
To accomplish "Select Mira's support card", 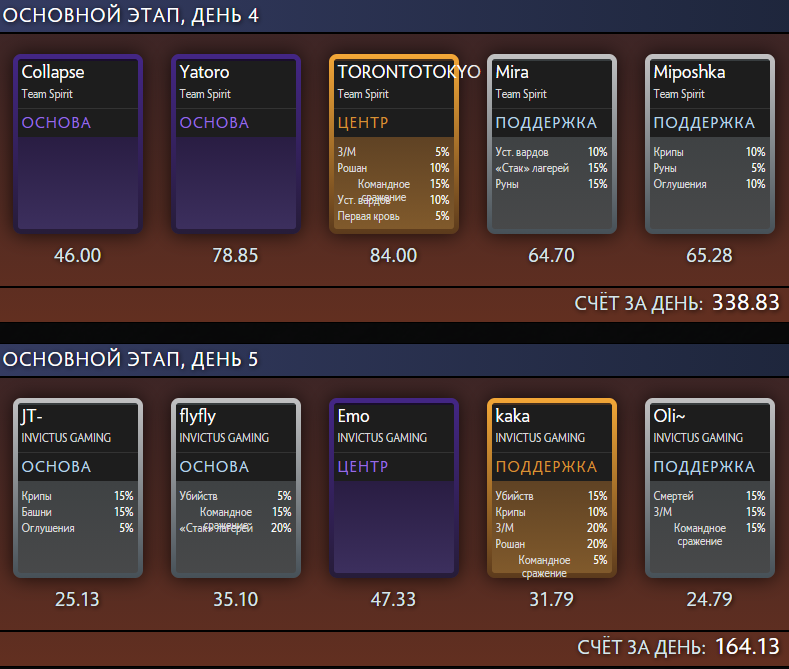I will click(x=552, y=144).
